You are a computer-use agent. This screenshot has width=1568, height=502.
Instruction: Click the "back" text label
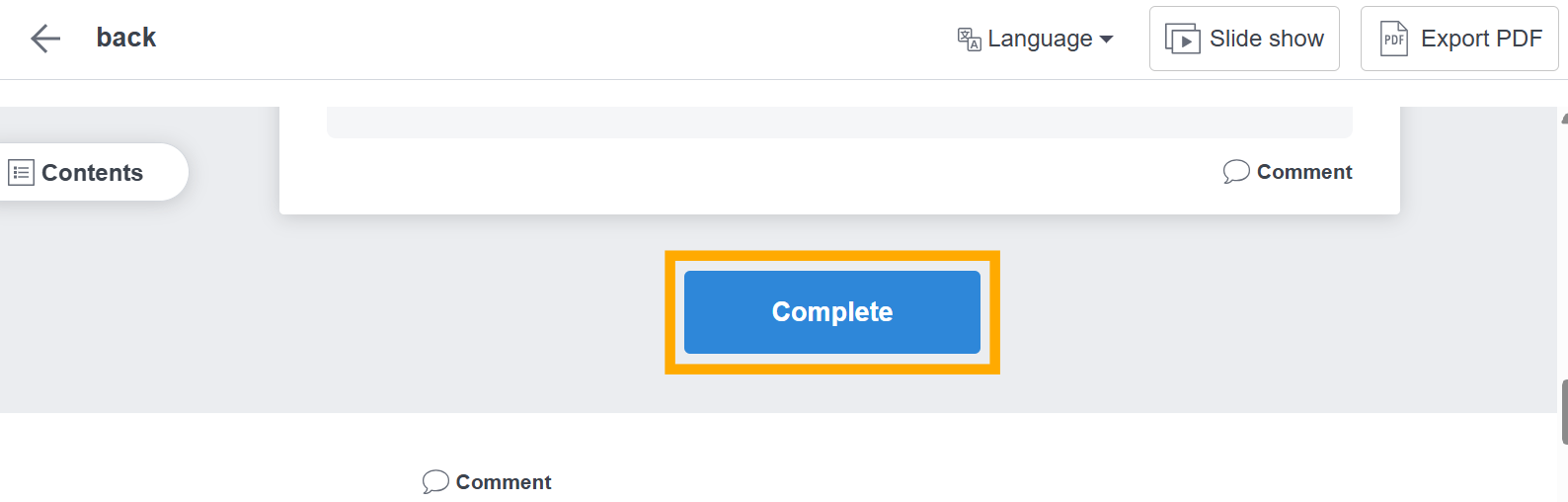(126, 38)
